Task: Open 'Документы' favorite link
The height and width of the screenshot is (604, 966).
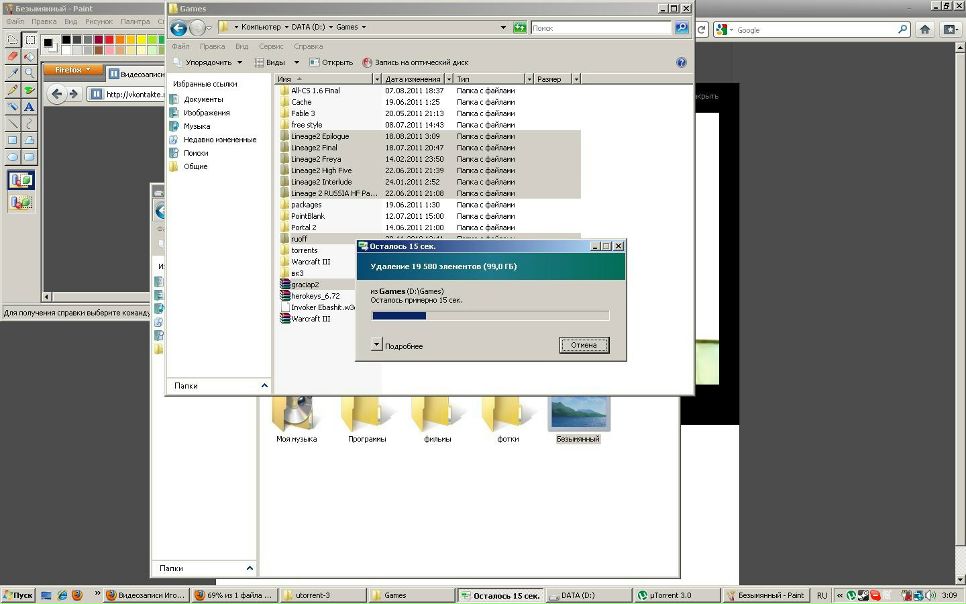Action: click(203, 99)
